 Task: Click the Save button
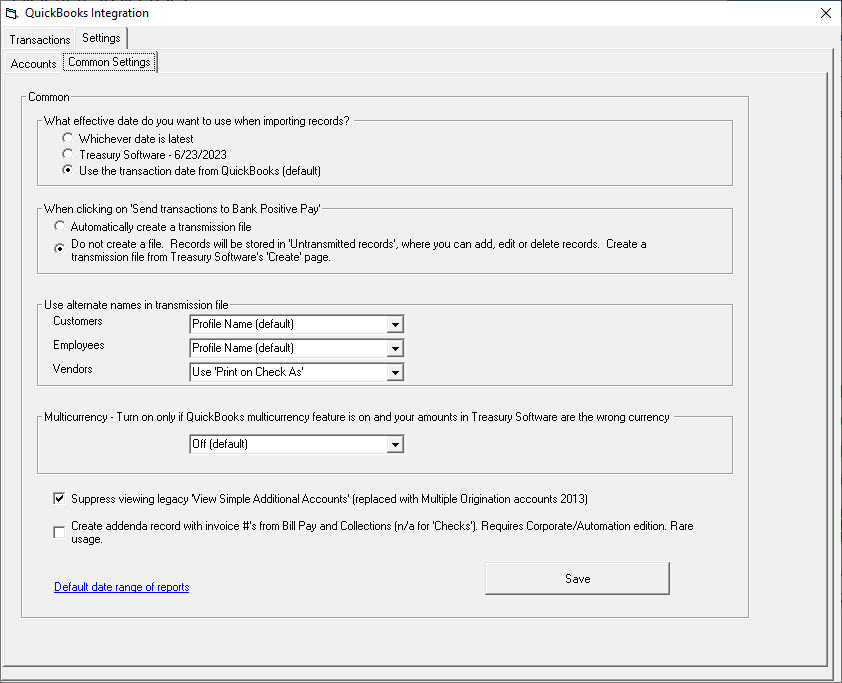577,578
